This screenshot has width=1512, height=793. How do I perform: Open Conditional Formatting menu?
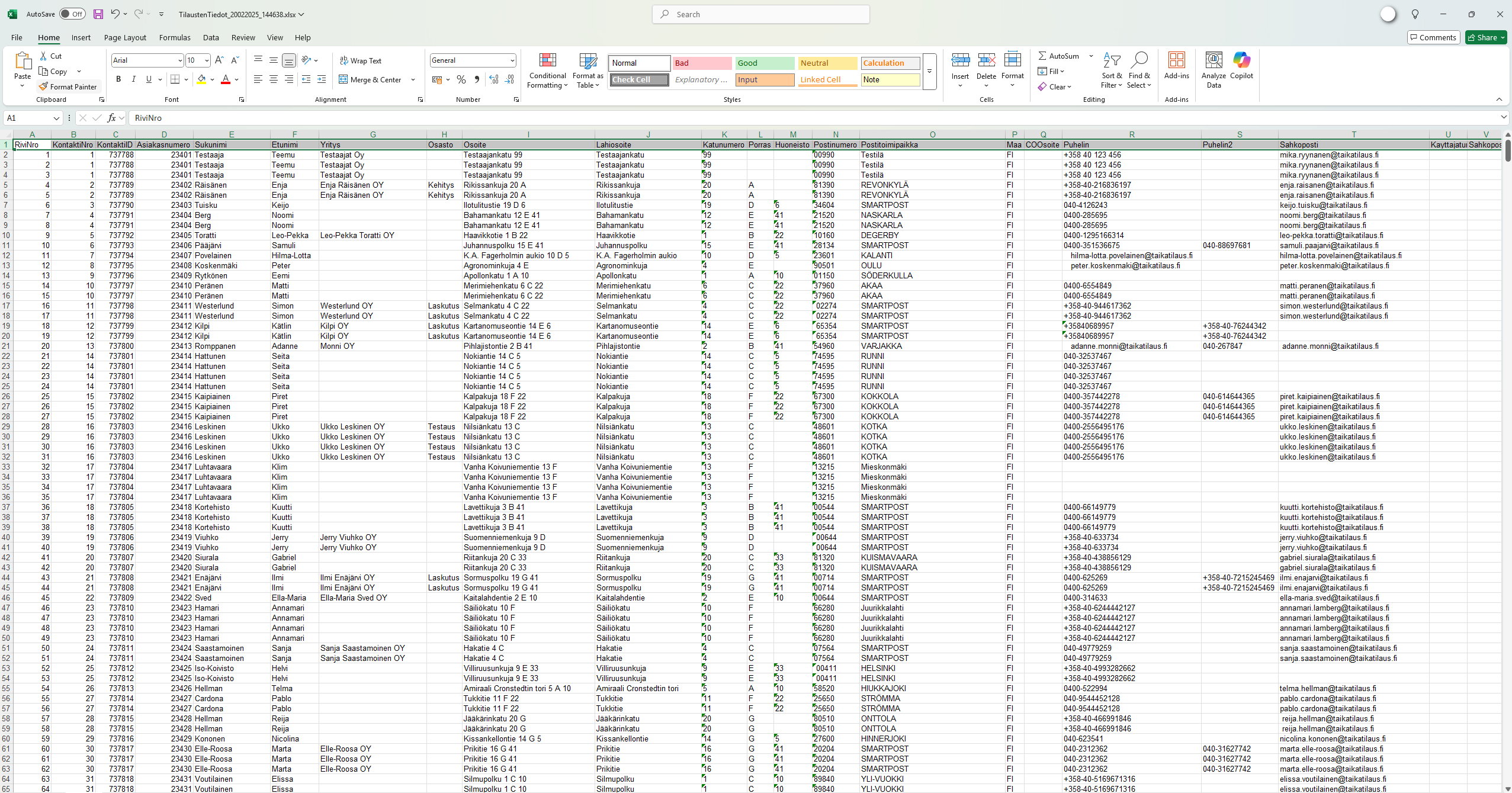pyautogui.click(x=547, y=71)
